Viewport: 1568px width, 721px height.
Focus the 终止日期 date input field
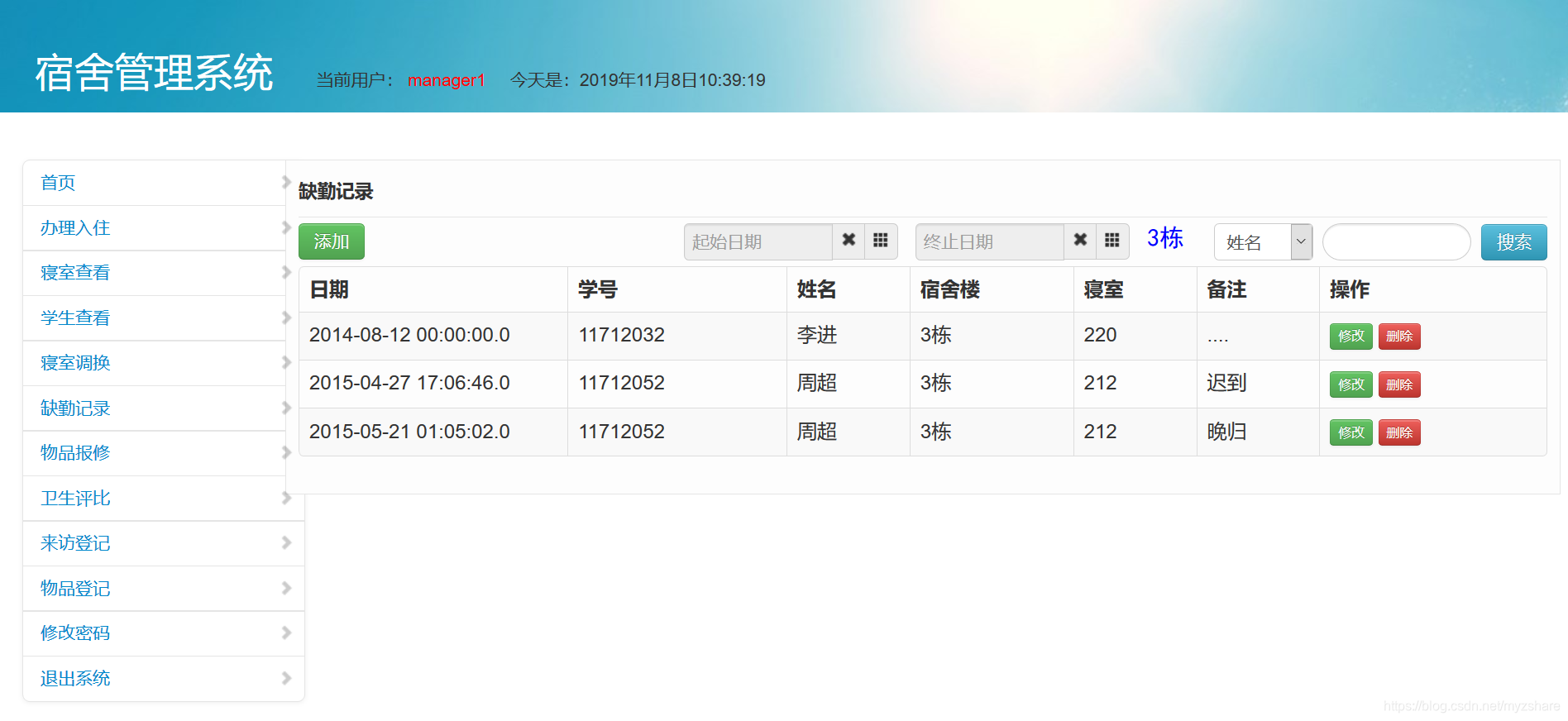pos(990,241)
